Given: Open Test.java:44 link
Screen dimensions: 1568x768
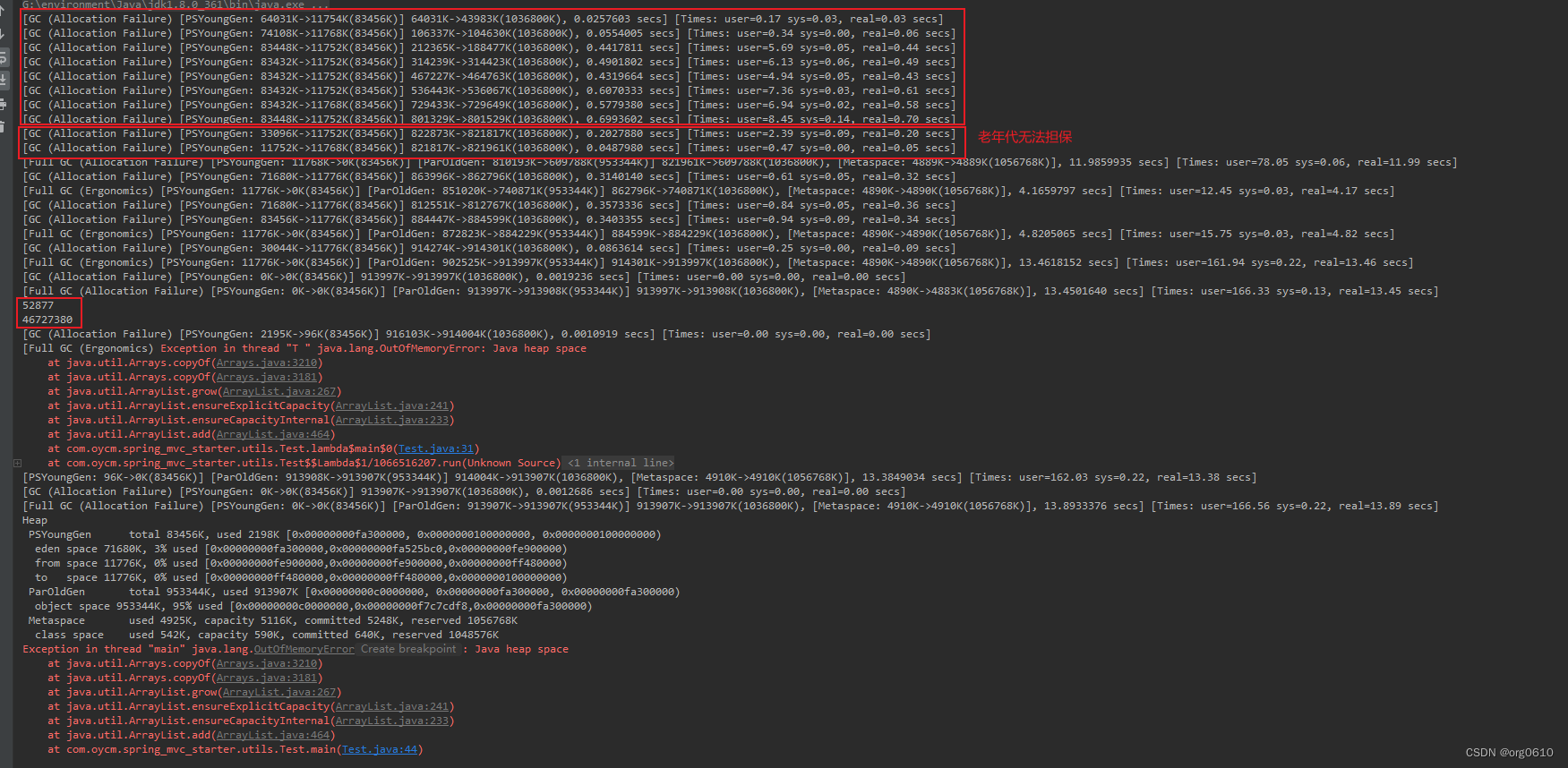Looking at the screenshot, I should coord(380,749).
